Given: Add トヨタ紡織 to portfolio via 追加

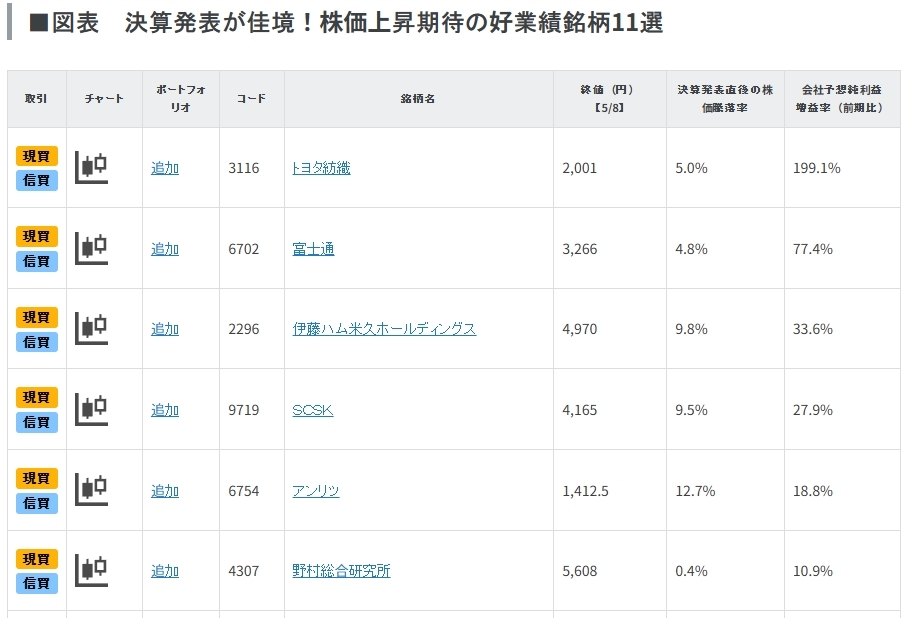Looking at the screenshot, I should pos(165,168).
